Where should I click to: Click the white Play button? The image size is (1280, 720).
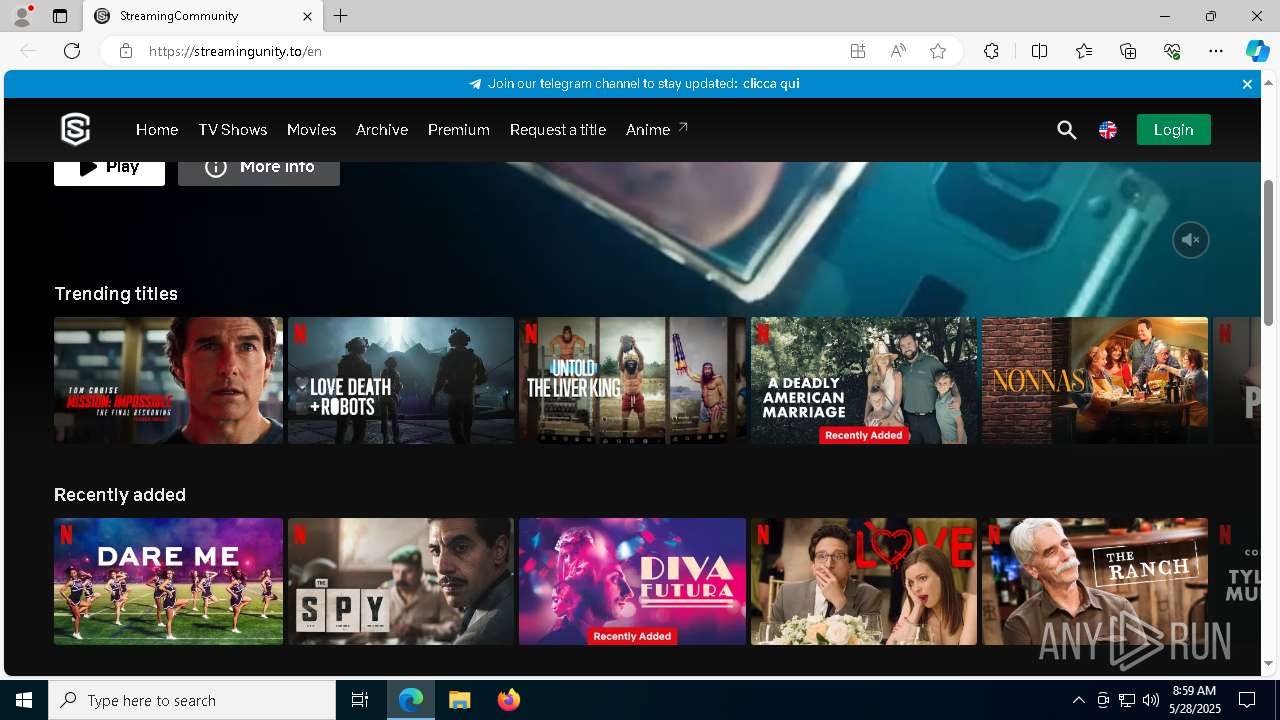109,173
